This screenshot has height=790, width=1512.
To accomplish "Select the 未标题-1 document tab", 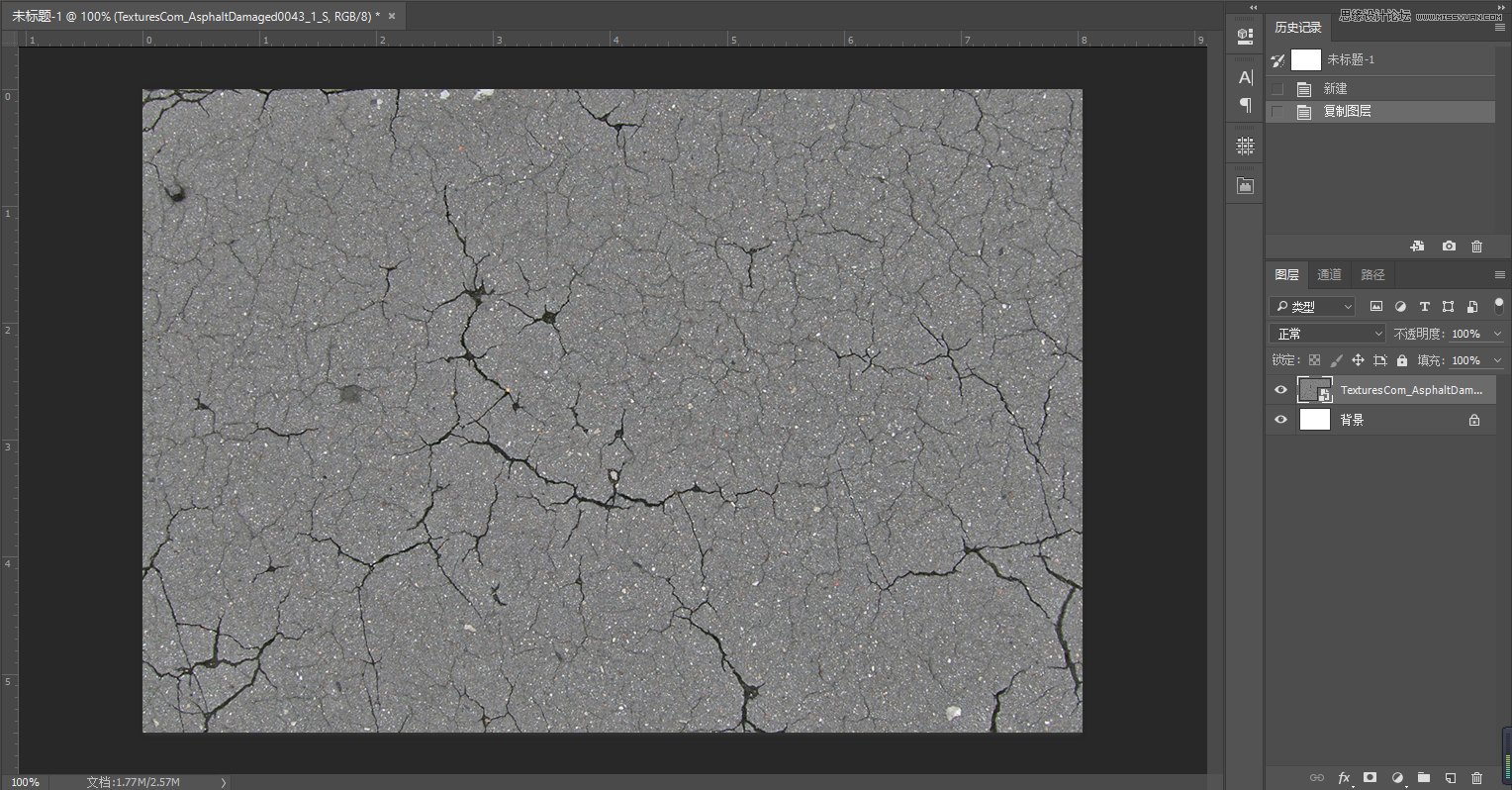I will tap(202, 16).
